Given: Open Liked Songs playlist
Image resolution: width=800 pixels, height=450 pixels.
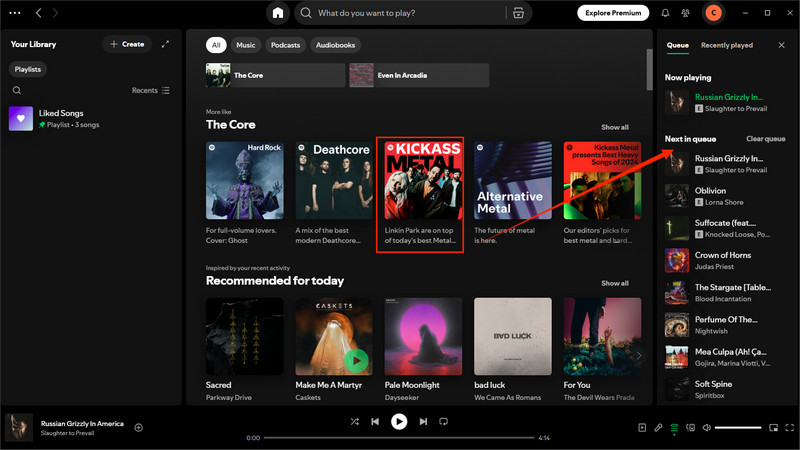Looking at the screenshot, I should click(92, 118).
